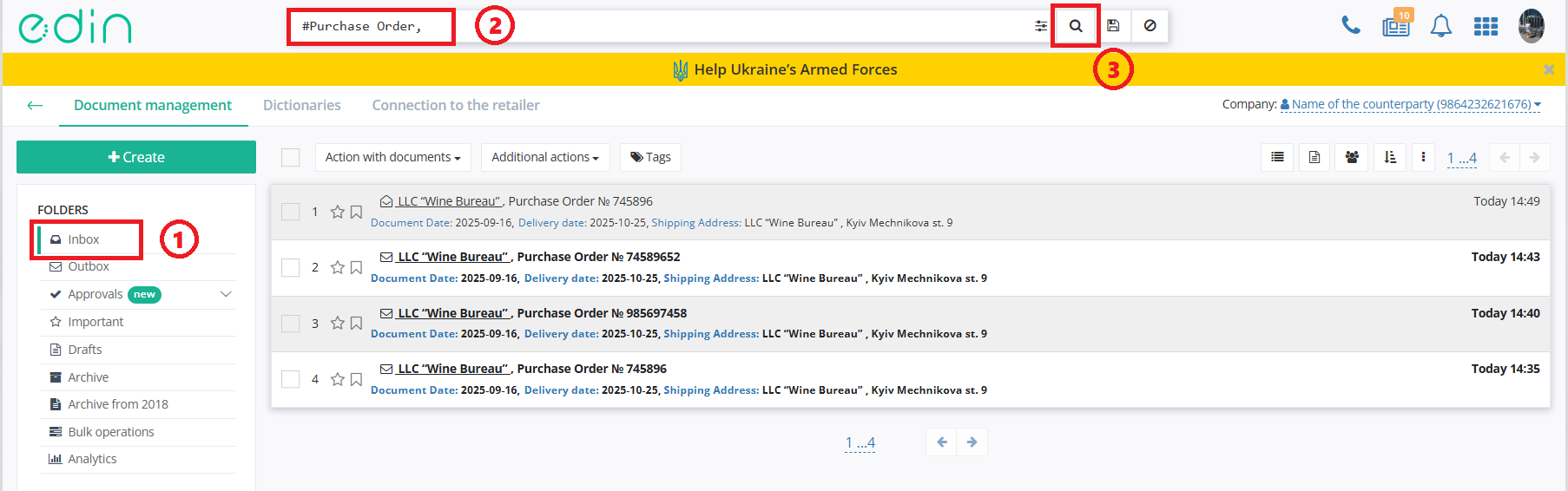Switch to document view icon
The height and width of the screenshot is (491, 1568).
(1314, 157)
